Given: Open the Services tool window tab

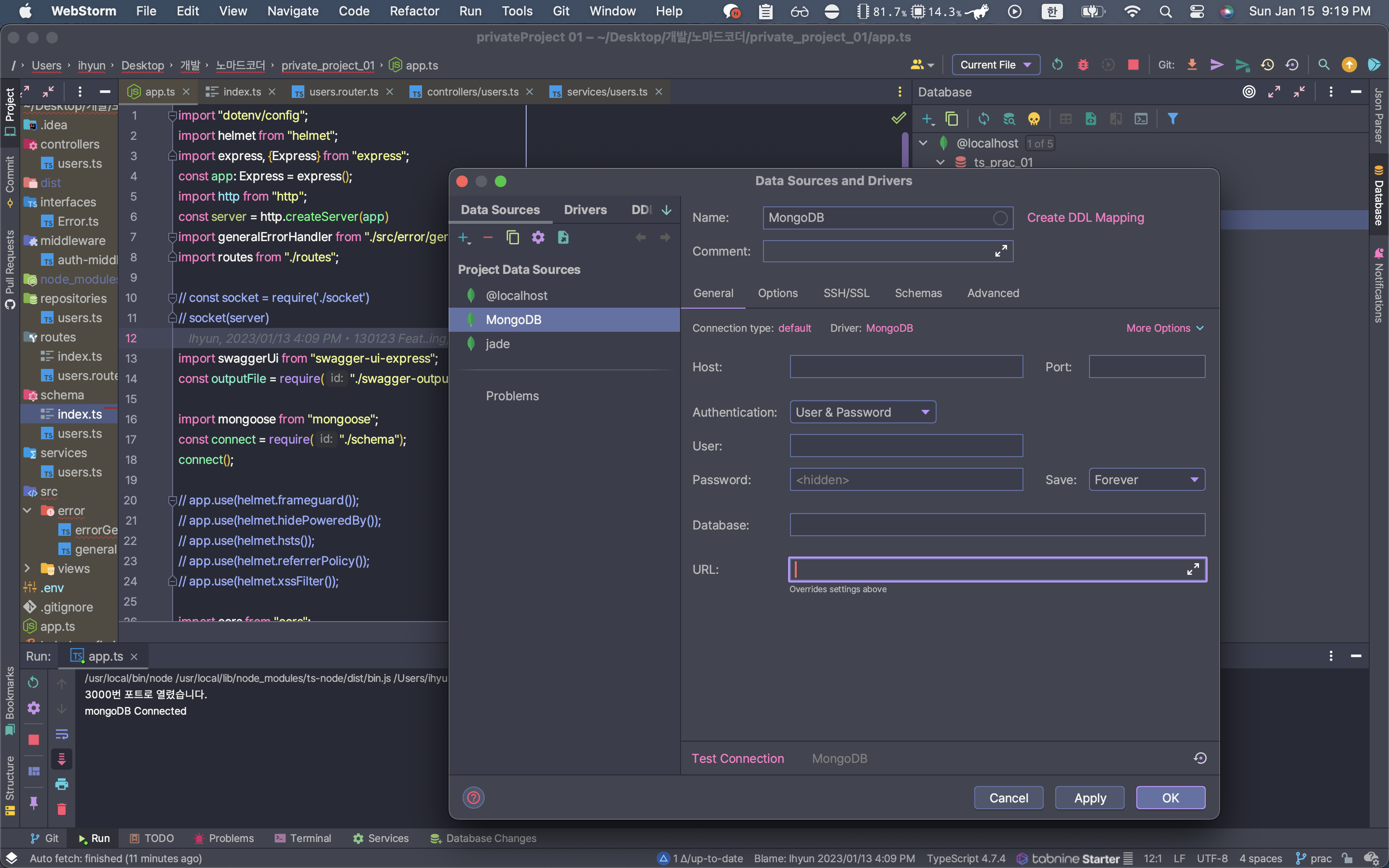Looking at the screenshot, I should (381, 838).
